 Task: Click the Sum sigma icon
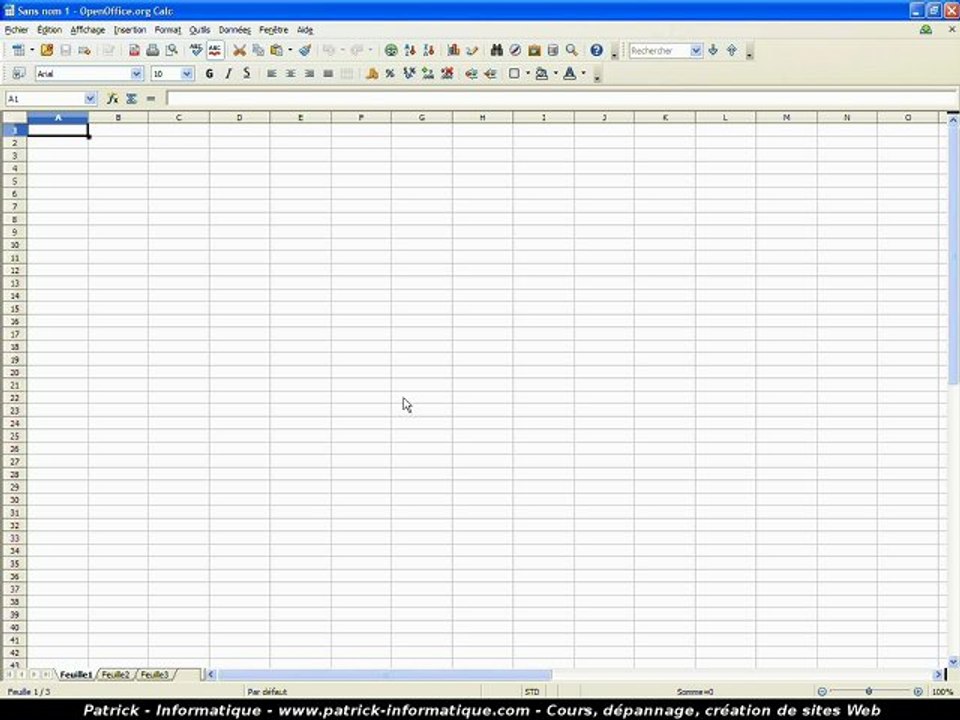coord(132,99)
